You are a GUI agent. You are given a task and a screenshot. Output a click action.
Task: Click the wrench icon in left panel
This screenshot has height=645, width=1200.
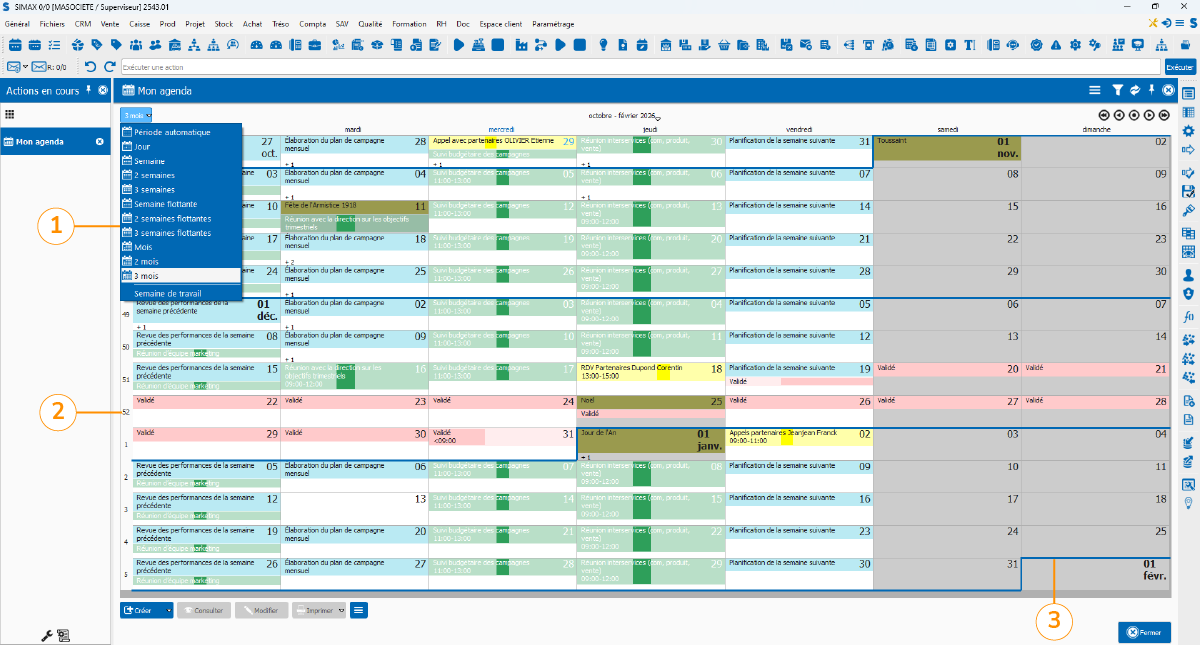46,634
